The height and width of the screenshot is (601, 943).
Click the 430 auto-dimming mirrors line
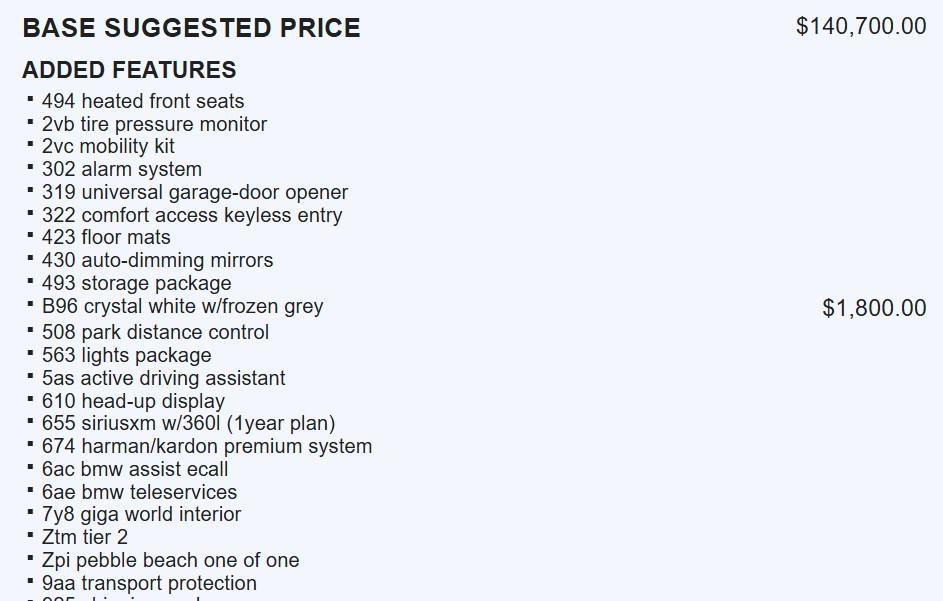(157, 260)
